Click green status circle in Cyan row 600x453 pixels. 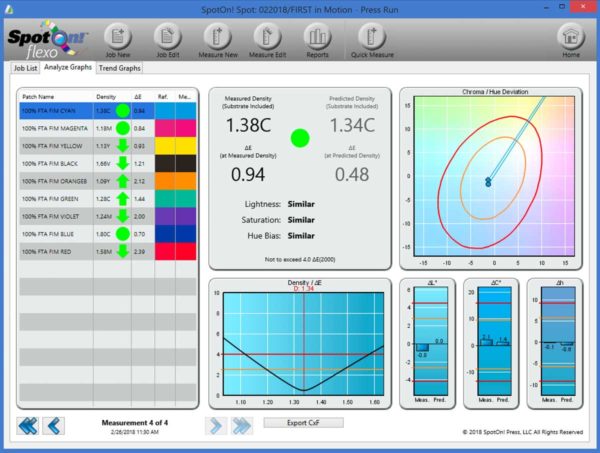click(123, 111)
